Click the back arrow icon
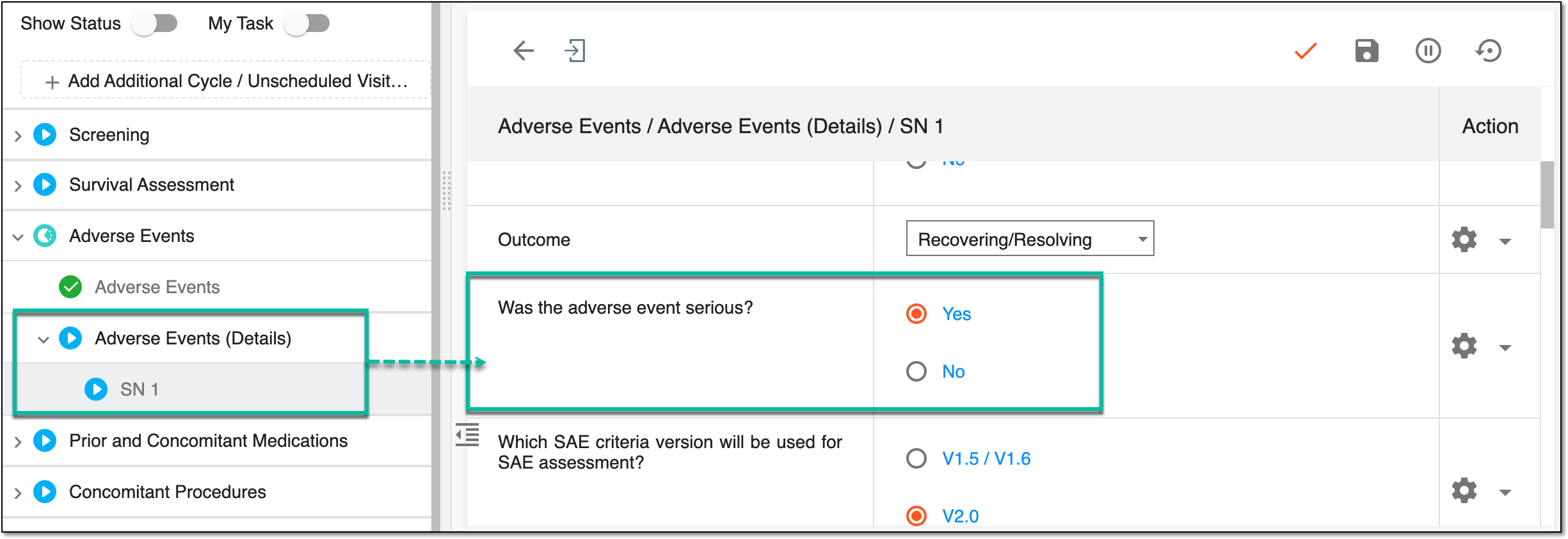1568x539 pixels. (x=523, y=51)
